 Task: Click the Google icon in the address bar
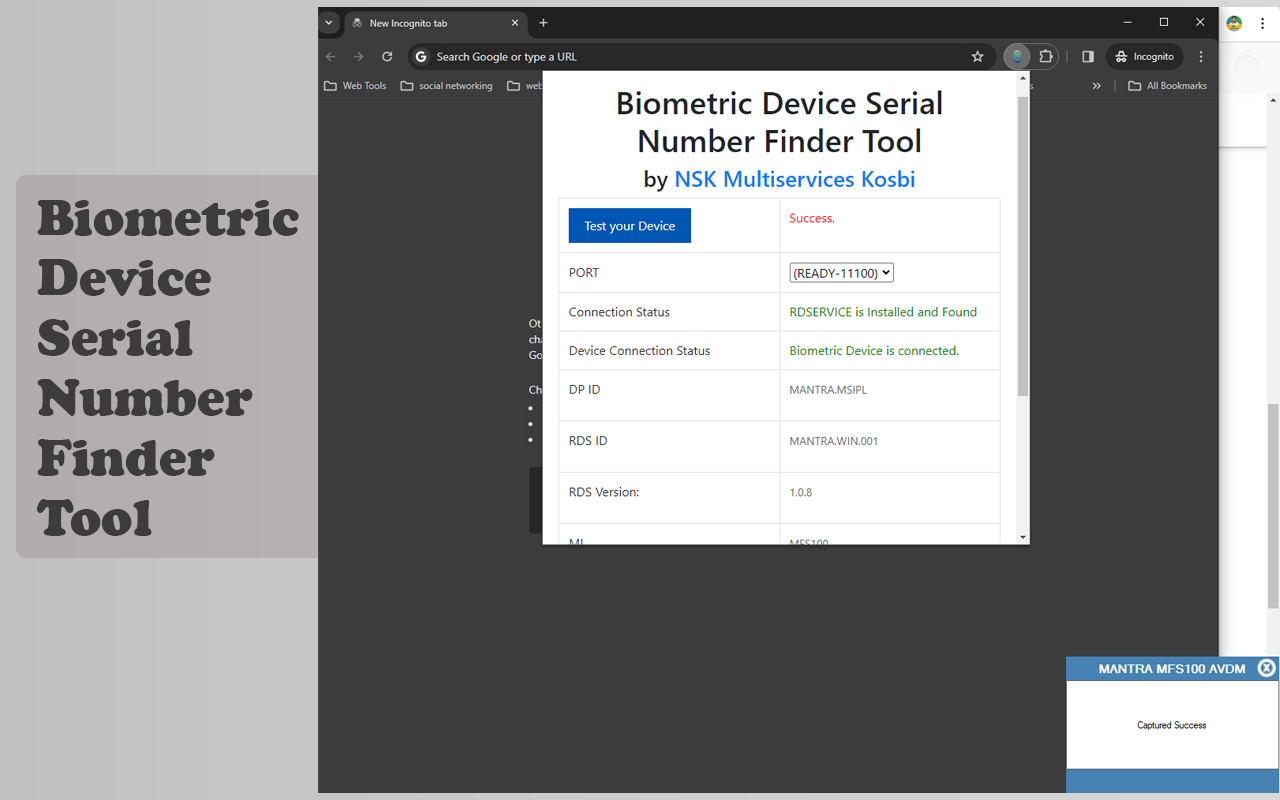pos(421,57)
